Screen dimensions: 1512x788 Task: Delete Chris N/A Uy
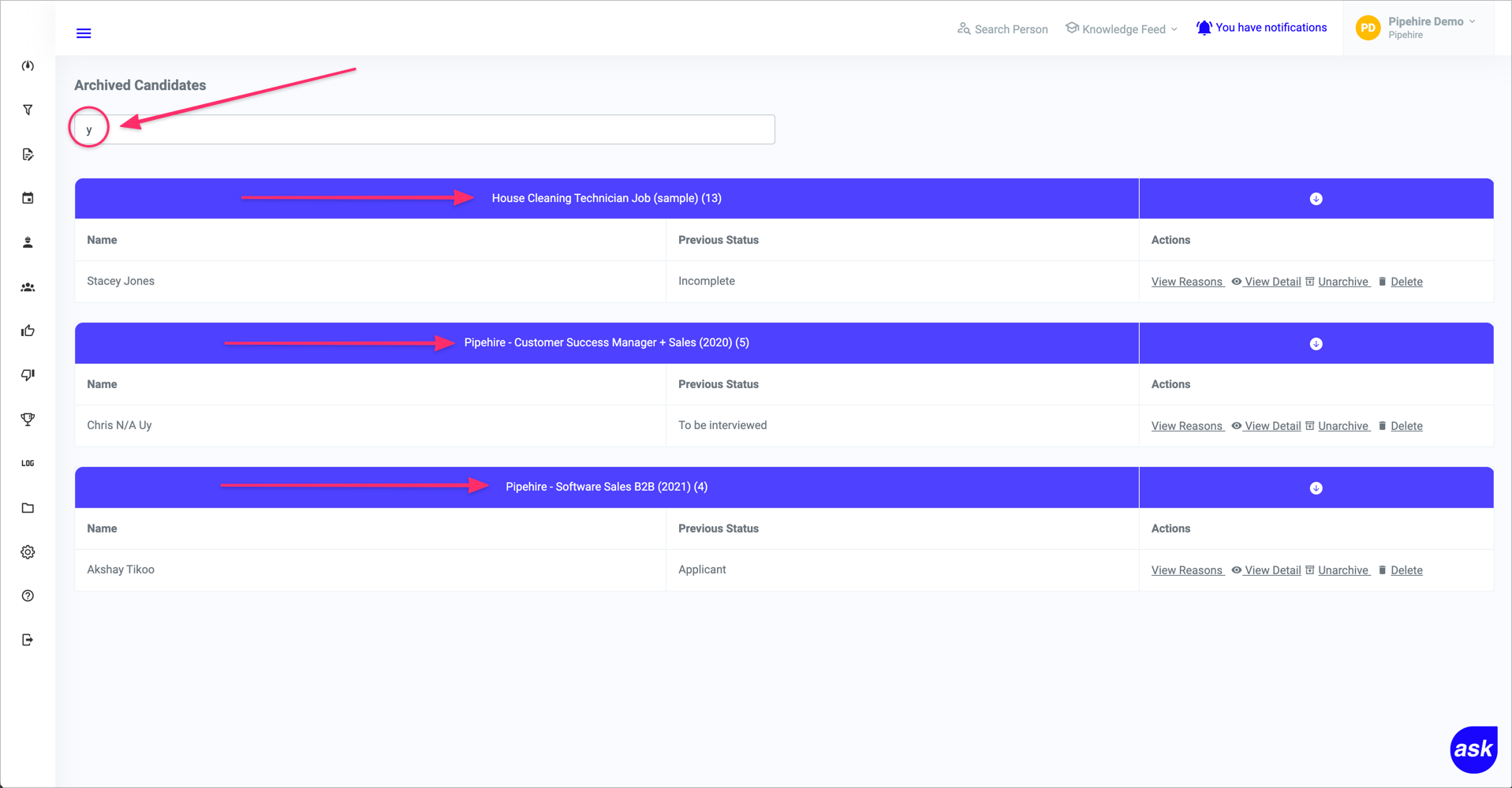pyautogui.click(x=1401, y=426)
